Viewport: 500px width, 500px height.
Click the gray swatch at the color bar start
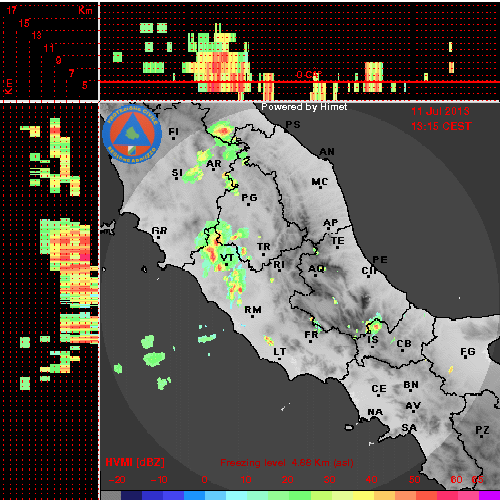pos(111,495)
